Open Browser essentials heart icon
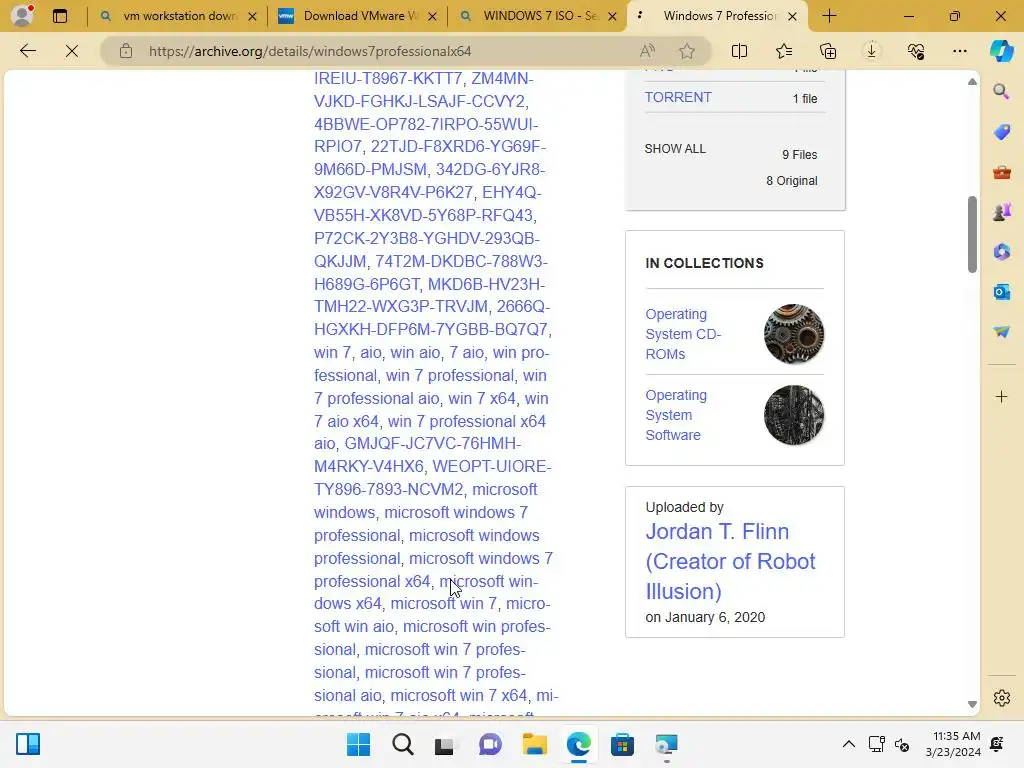1024x768 pixels. tap(916, 51)
